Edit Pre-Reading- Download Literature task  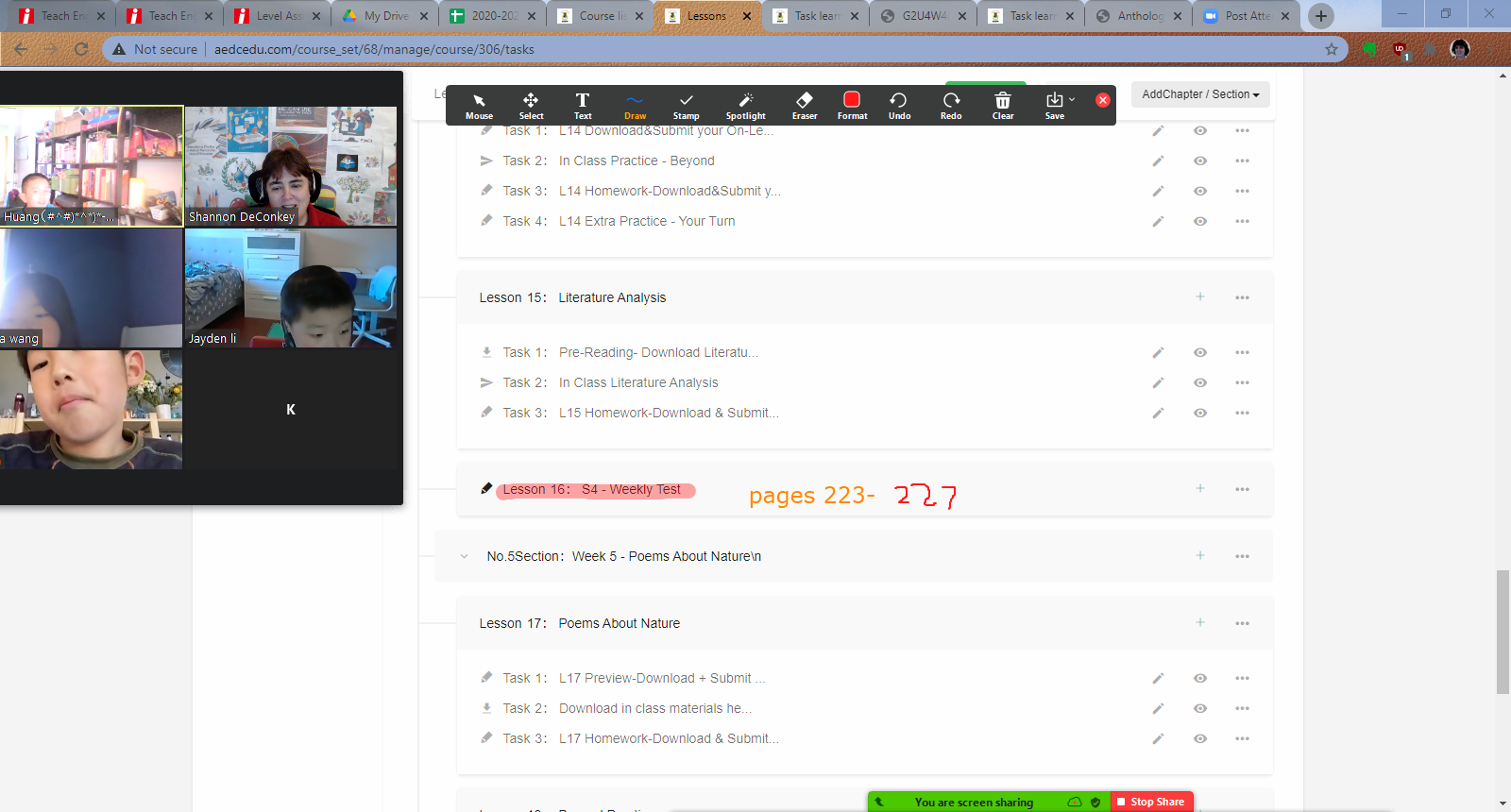(1158, 353)
